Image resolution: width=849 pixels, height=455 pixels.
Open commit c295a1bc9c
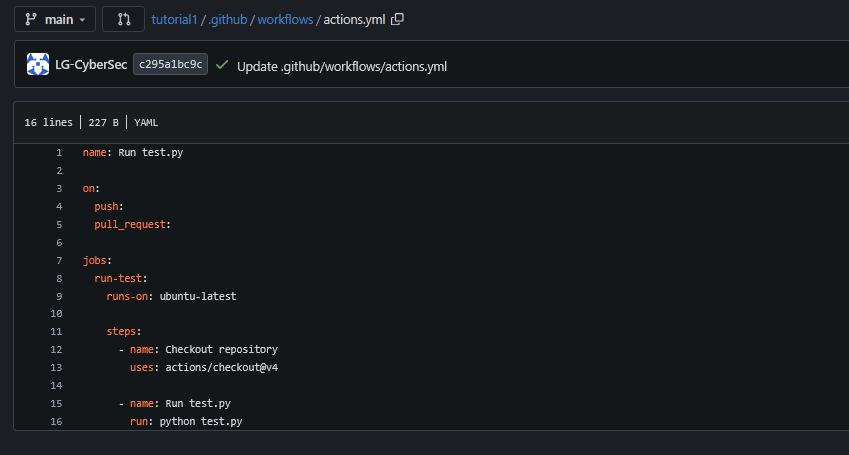click(170, 65)
